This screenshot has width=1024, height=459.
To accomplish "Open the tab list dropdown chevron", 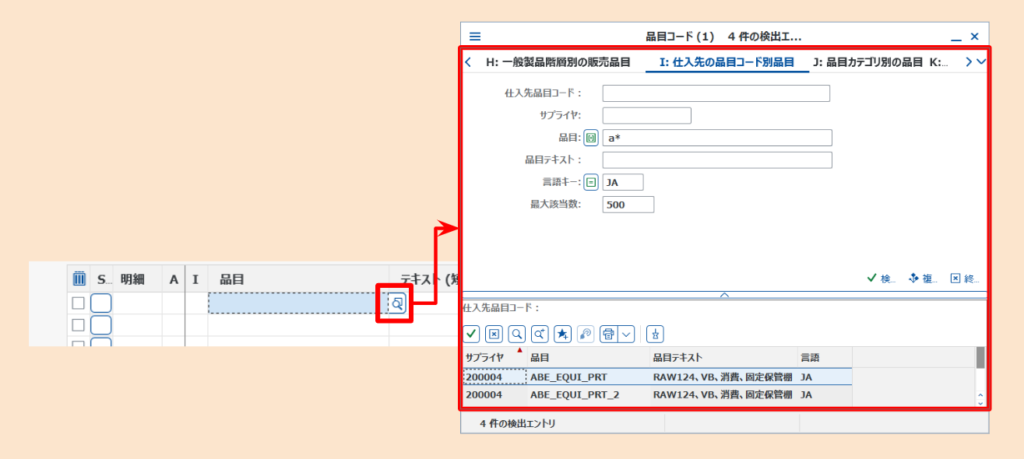I will (x=980, y=62).
